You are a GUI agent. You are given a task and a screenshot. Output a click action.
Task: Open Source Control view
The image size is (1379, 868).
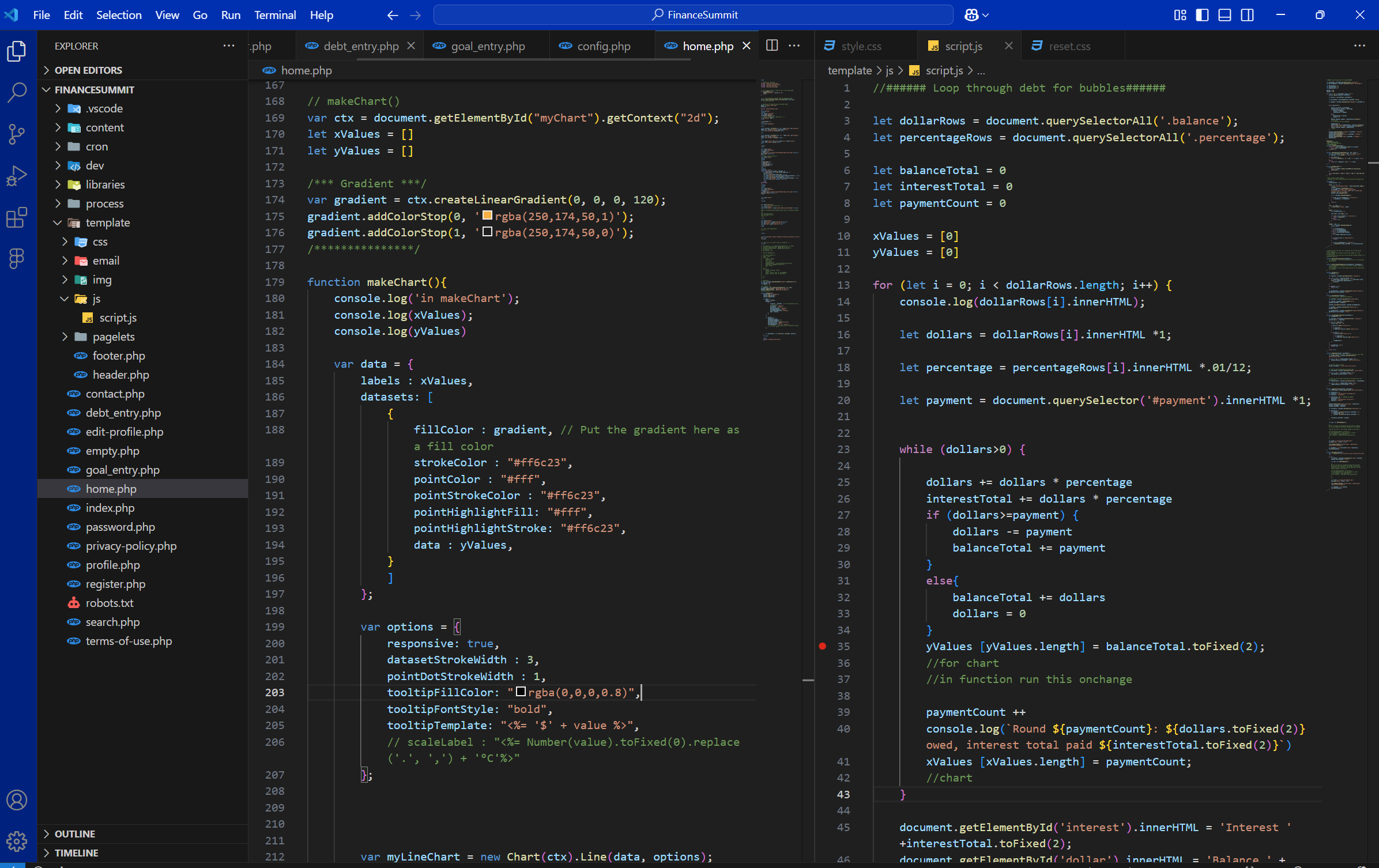[17, 134]
